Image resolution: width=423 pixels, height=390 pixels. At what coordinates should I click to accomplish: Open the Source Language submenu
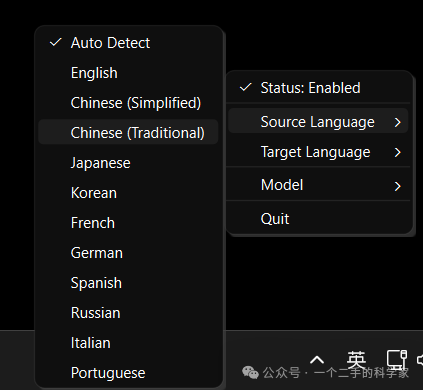[x=318, y=121]
